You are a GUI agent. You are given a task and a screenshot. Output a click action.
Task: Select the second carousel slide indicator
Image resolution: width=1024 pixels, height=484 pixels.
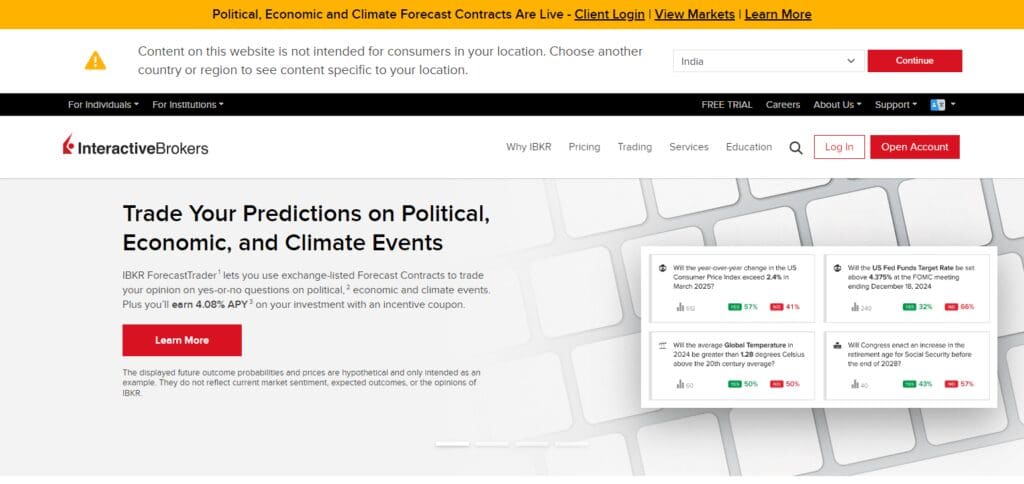492,444
